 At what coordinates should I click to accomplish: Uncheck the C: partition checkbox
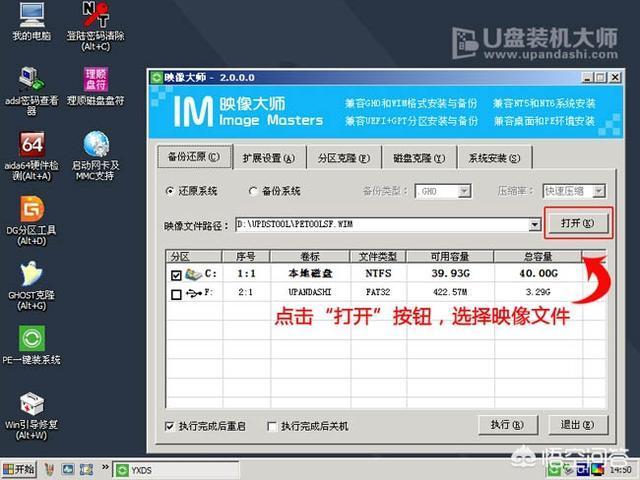click(176, 275)
